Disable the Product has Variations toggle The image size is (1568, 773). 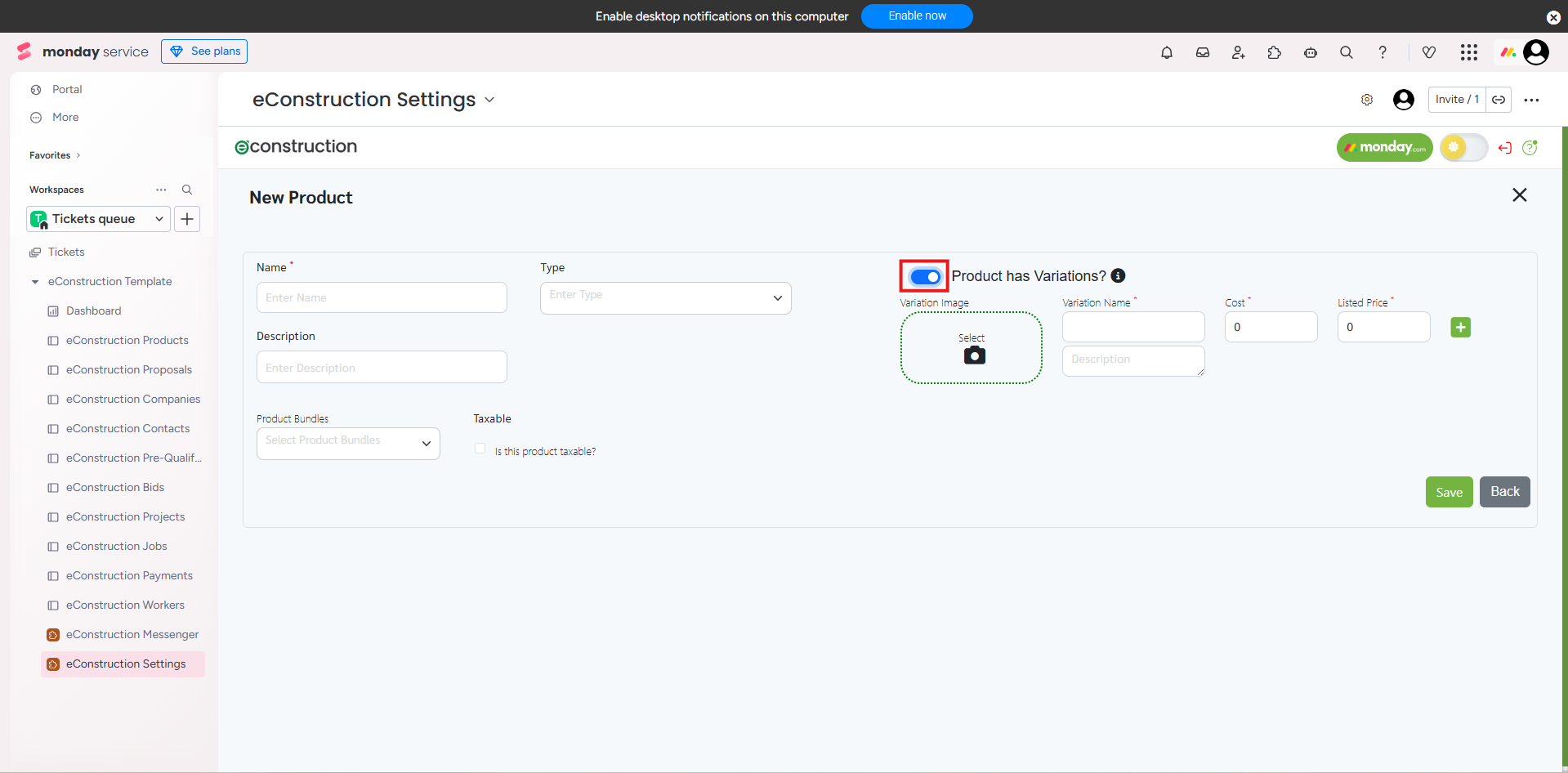(925, 277)
